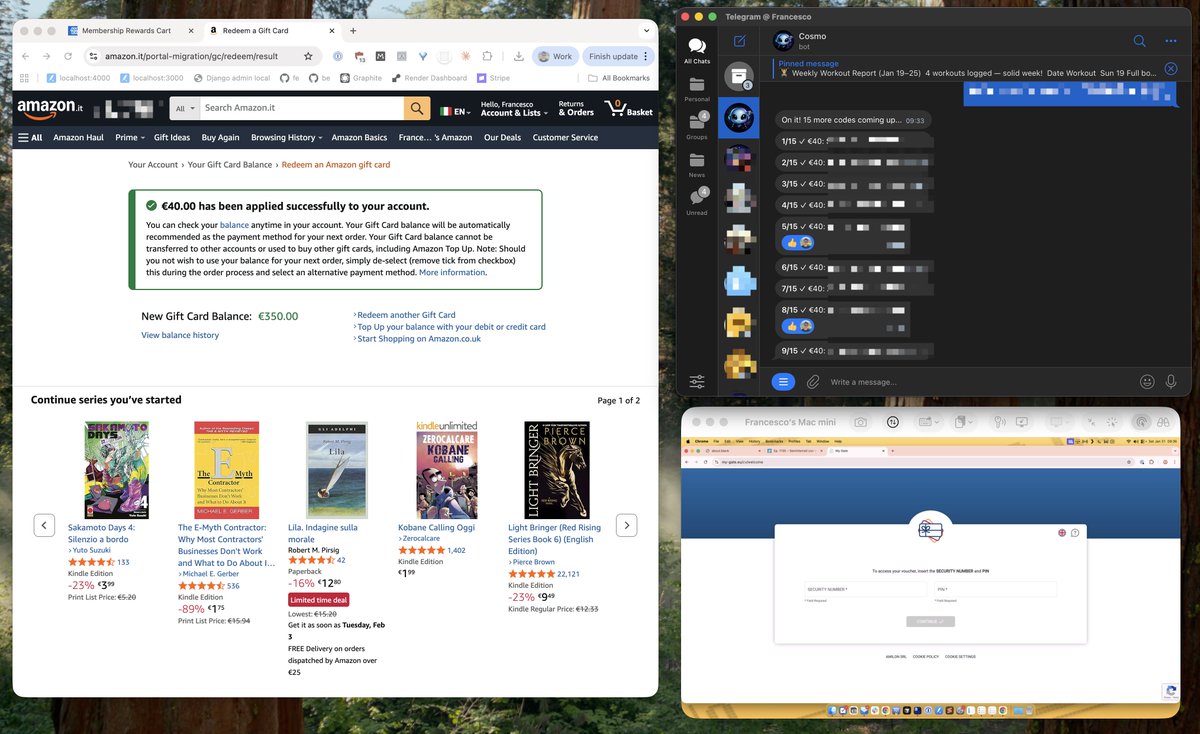Open Chrome extensions puzzle icon
The width and height of the screenshot is (1200, 734).
pyautogui.click(x=487, y=56)
